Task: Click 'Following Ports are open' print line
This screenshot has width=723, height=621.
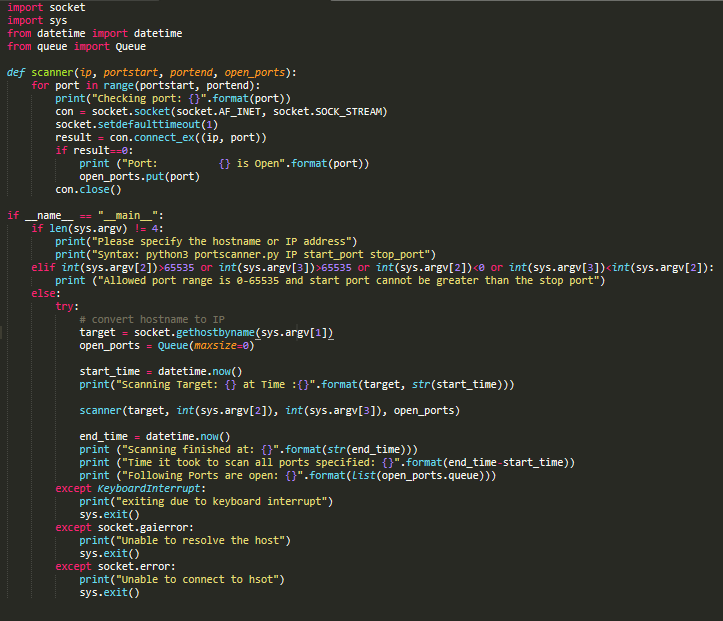Action: point(288,475)
